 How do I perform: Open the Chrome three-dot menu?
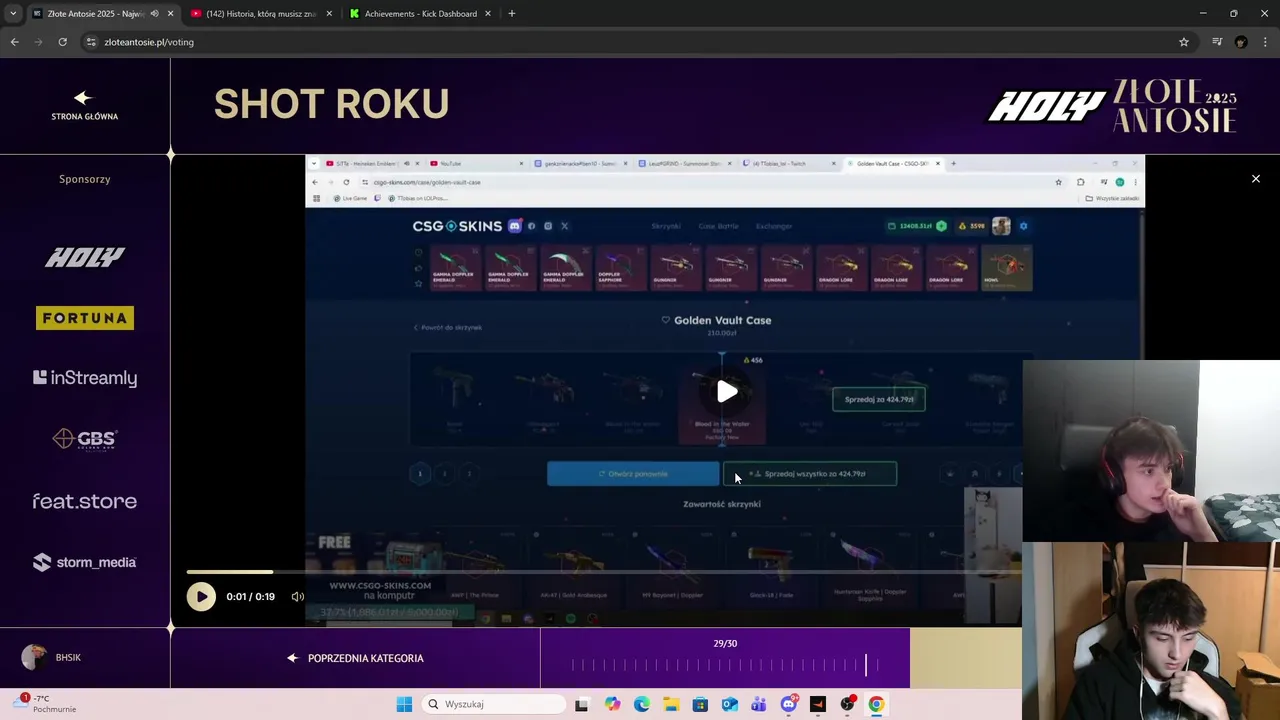tap(1266, 42)
